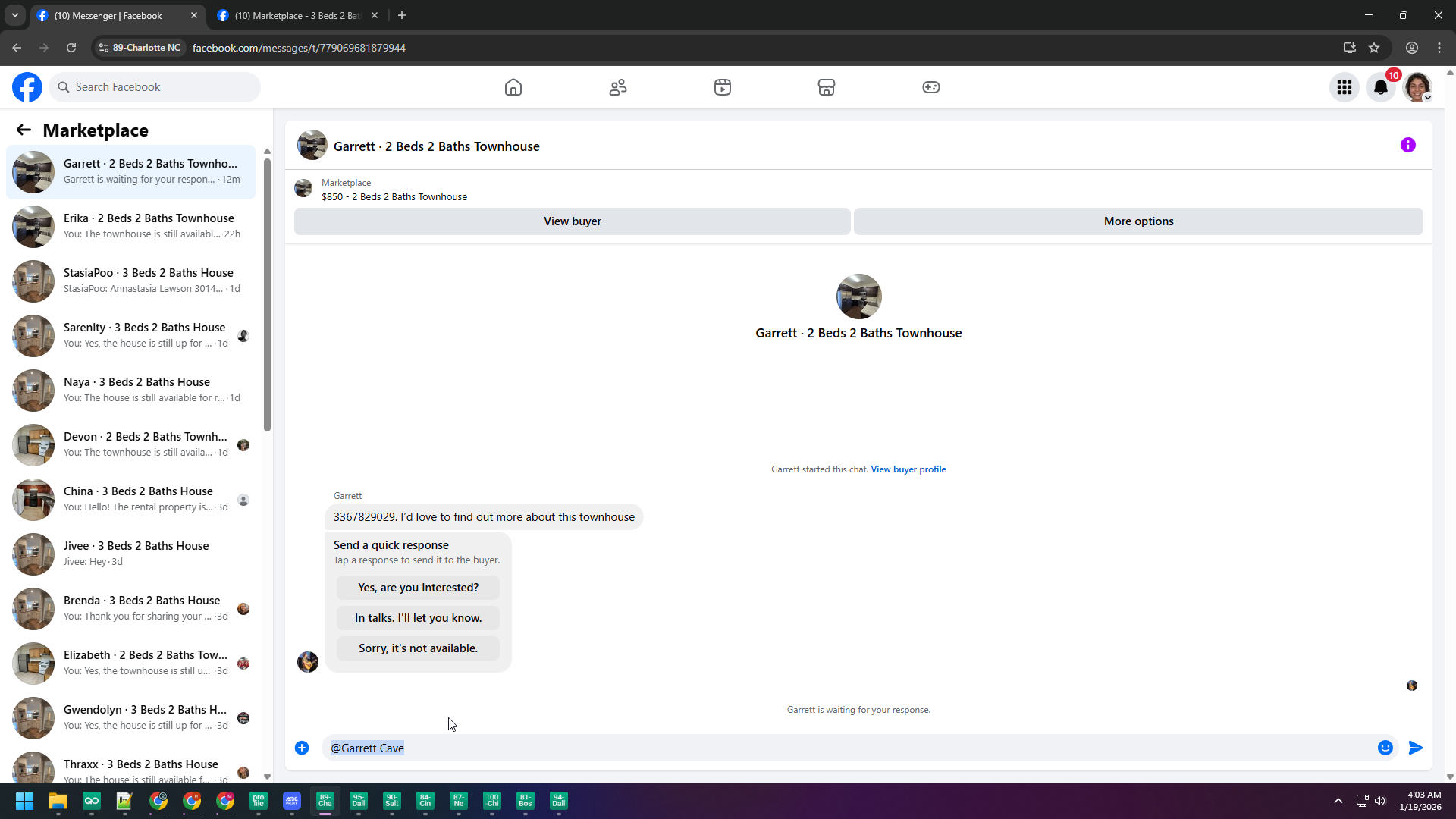Open the Friends icon in top navigation
Image resolution: width=1456 pixels, height=819 pixels.
click(618, 87)
